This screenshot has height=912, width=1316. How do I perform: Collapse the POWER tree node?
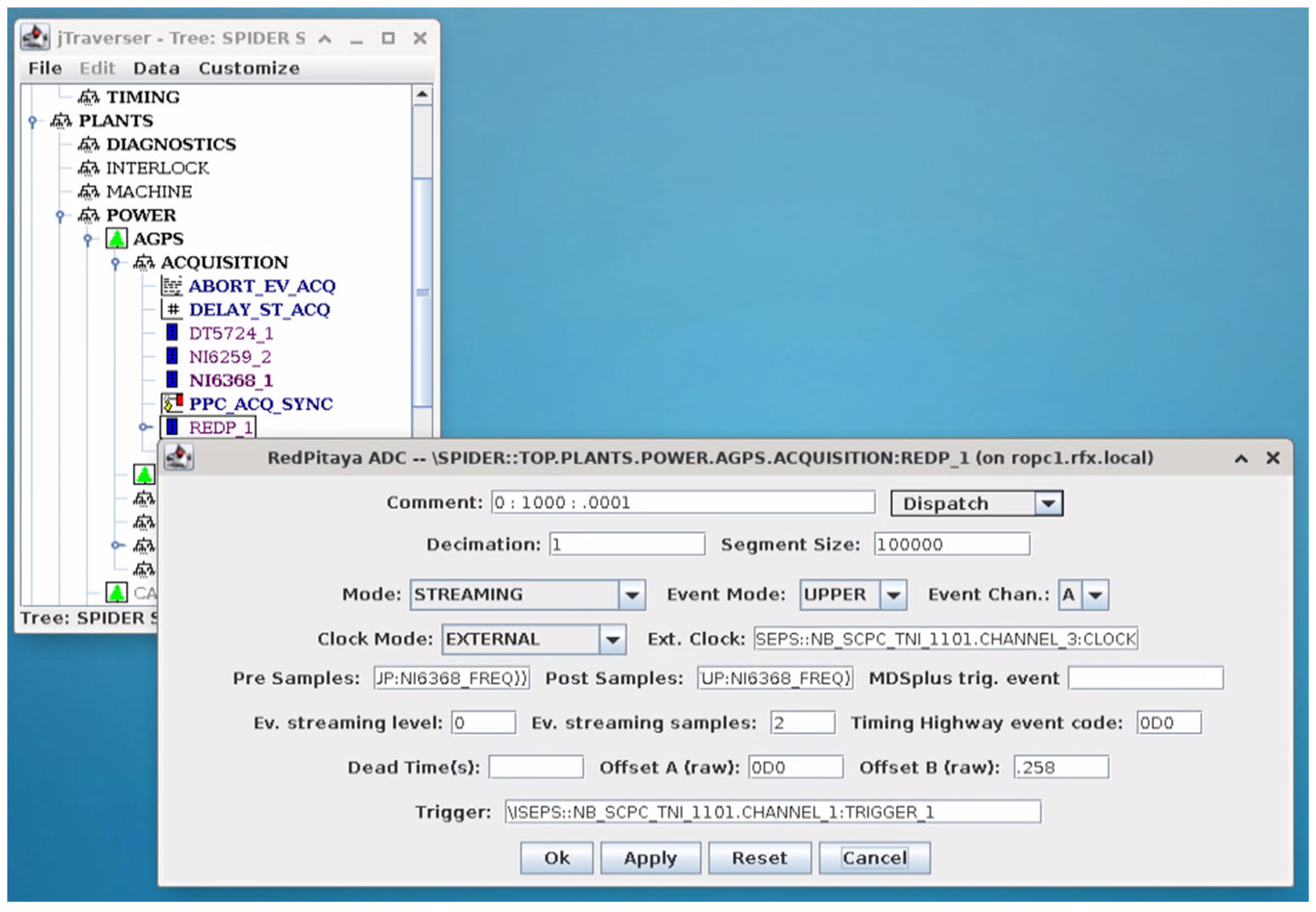(60, 215)
